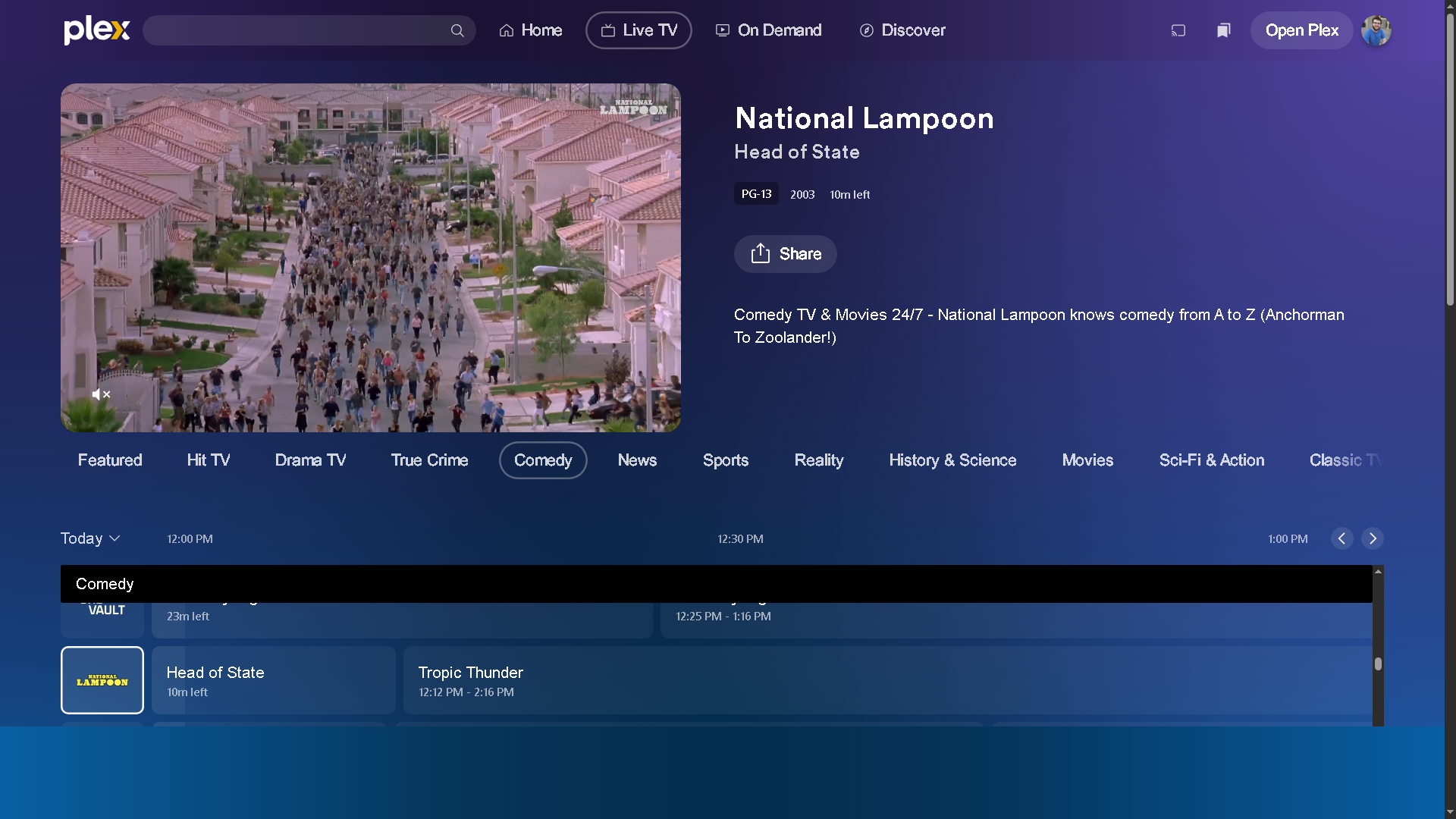Click the PG-13 rating badge

pos(756,194)
